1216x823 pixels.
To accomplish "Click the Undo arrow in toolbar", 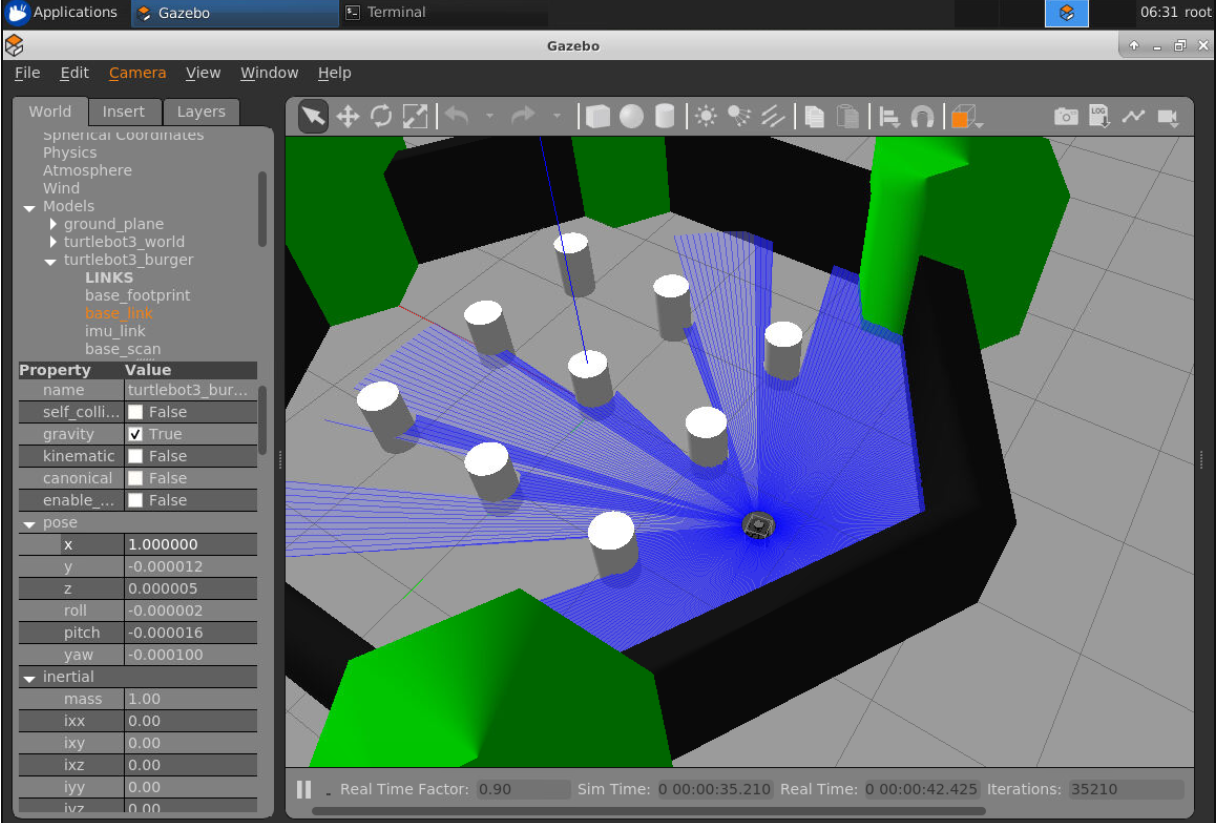I will [457, 117].
